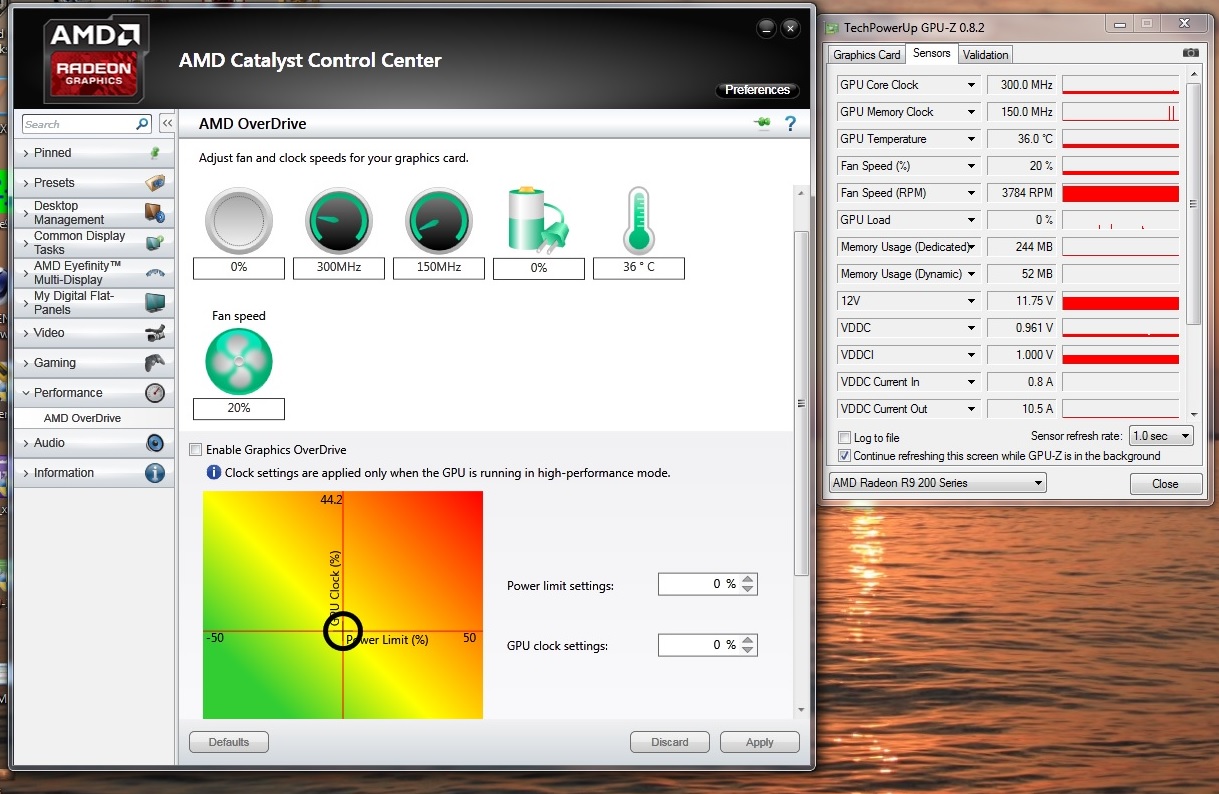Click the Defaults button
This screenshot has height=794, width=1219.
point(229,742)
